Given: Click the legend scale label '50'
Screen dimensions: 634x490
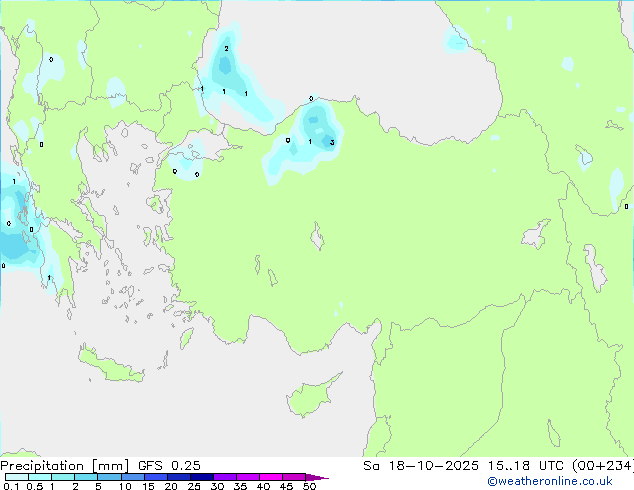Looking at the screenshot, I should tap(309, 486).
